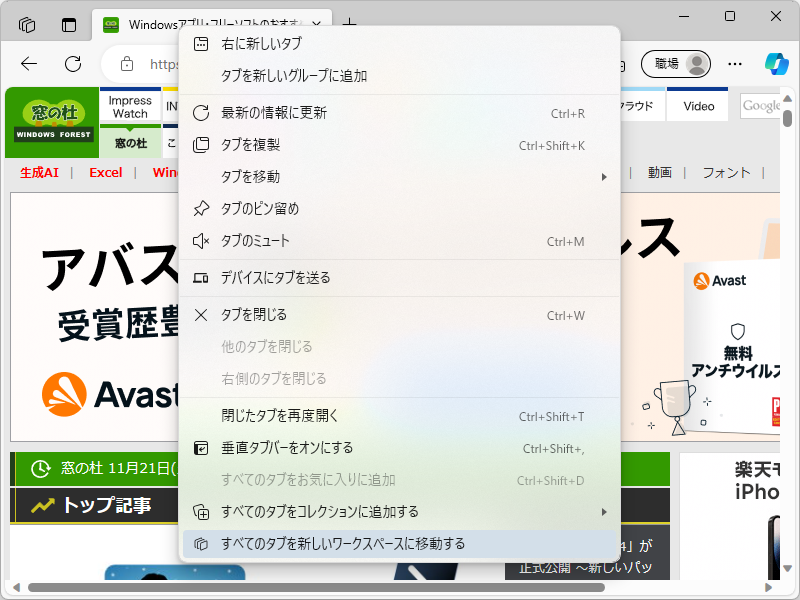This screenshot has height=600, width=800.
Task: Maximize the Edge window
Action: pyautogui.click(x=730, y=16)
